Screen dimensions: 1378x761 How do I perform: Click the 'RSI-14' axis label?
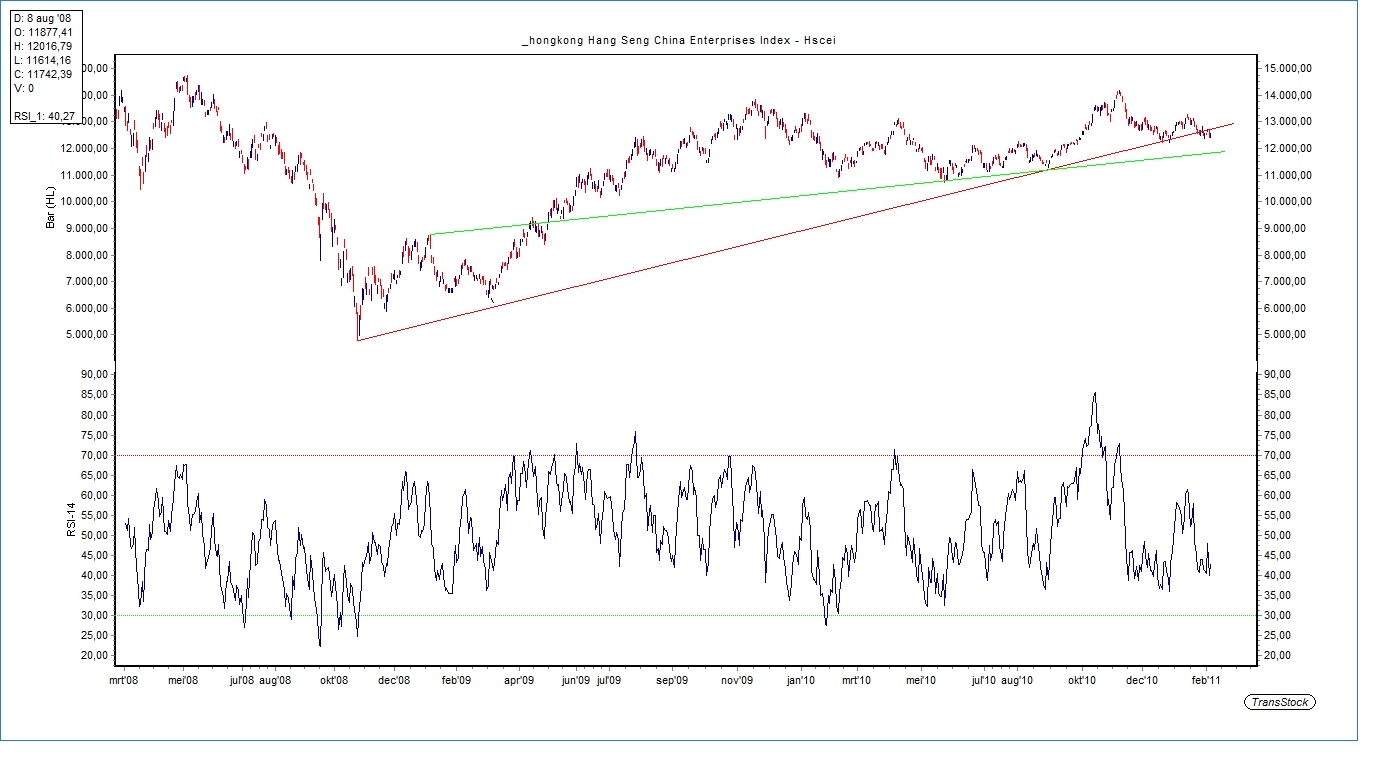tap(70, 519)
